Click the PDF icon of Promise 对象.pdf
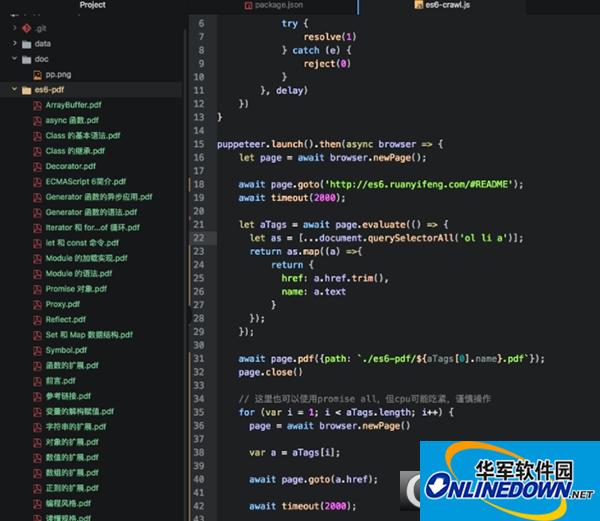Image resolution: width=600 pixels, height=521 pixels. 37,289
